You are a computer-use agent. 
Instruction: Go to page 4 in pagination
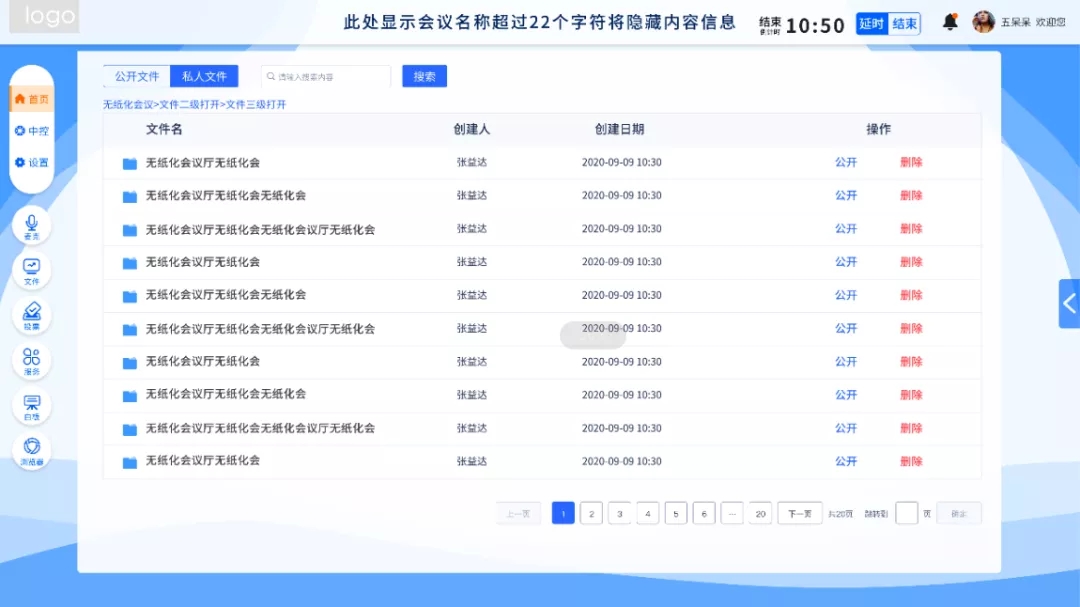click(x=647, y=513)
